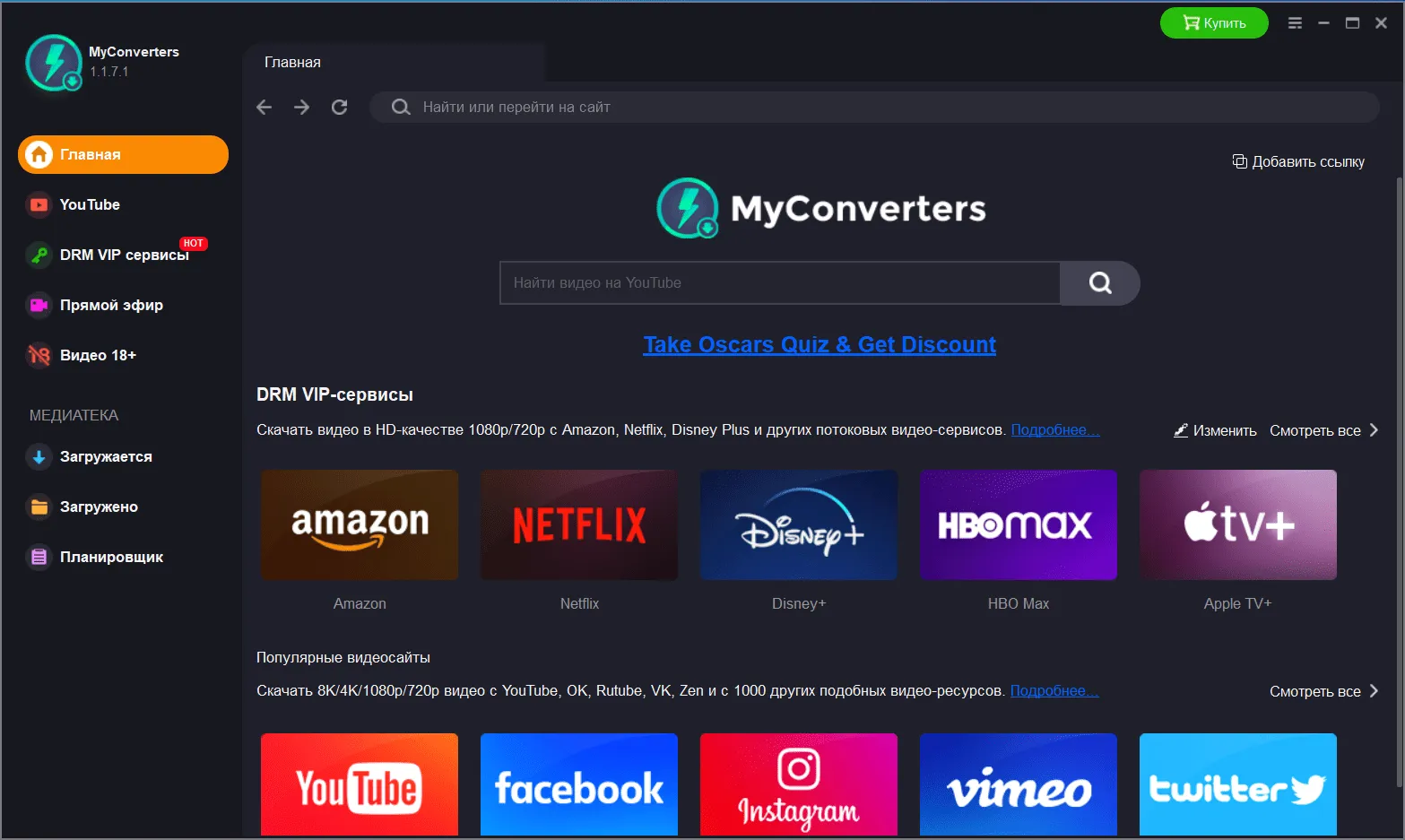Image resolution: width=1405 pixels, height=840 pixels.
Task: Expand Смотреть все for DRM VIP-сервисы
Action: click(1323, 430)
